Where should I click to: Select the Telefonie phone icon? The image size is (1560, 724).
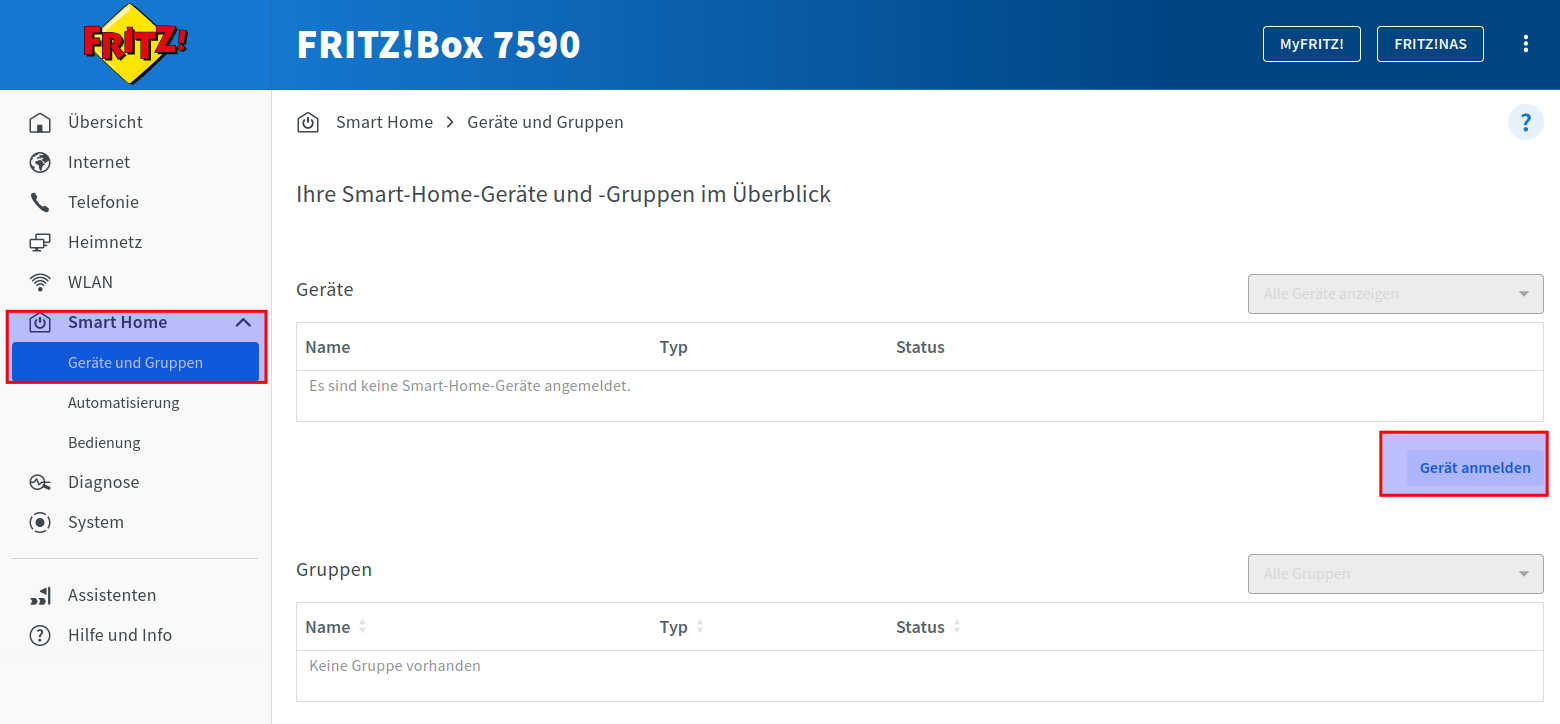coord(40,203)
